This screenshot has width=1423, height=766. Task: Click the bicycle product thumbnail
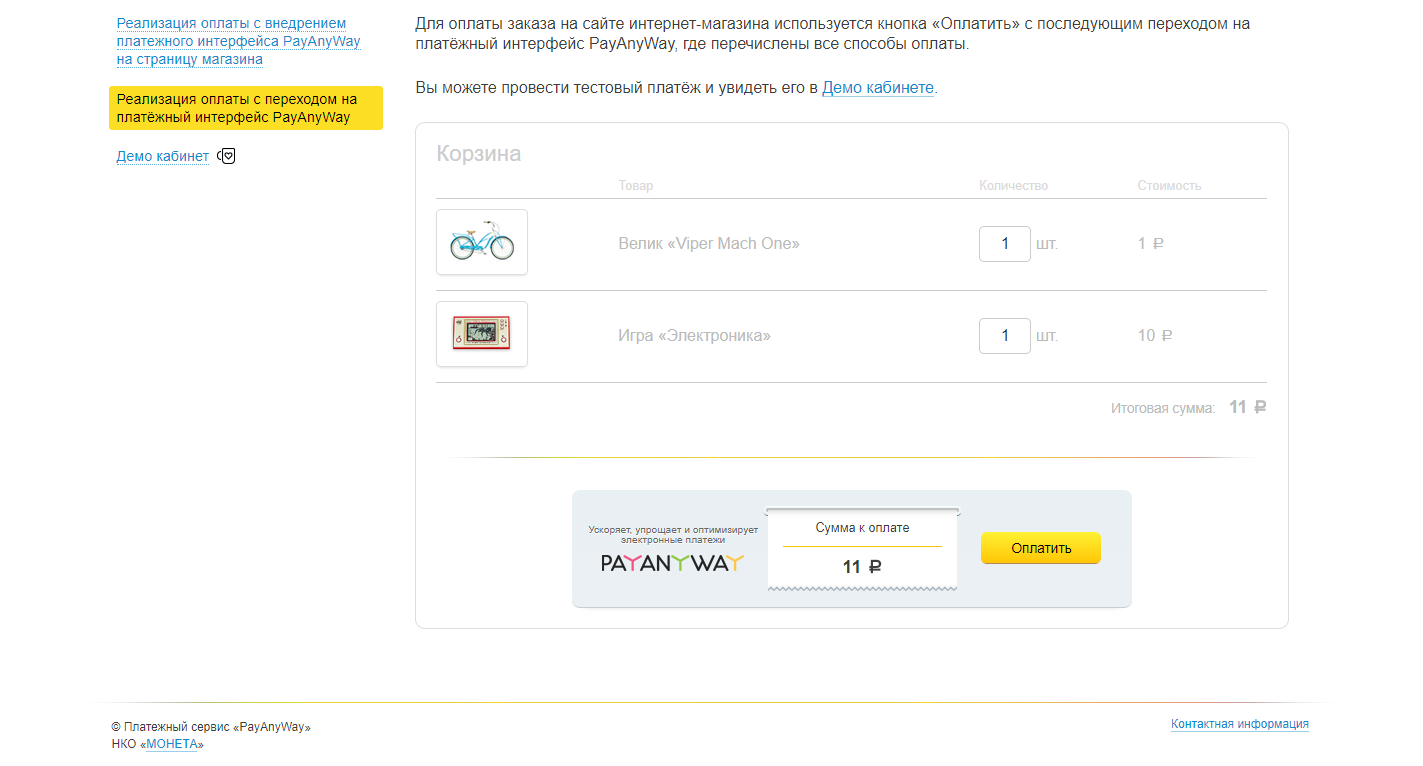click(x=482, y=242)
